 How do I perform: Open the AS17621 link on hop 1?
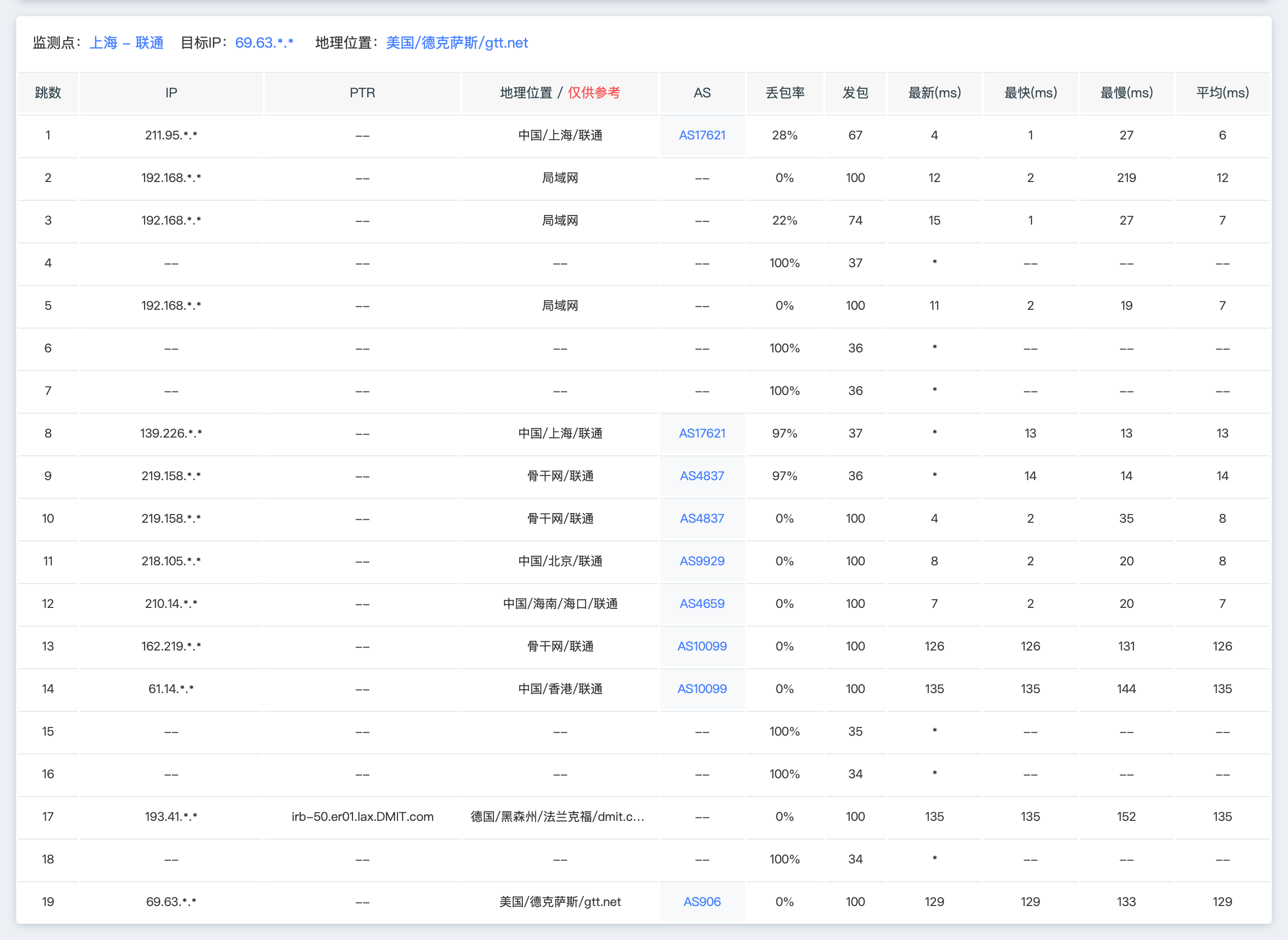702,135
